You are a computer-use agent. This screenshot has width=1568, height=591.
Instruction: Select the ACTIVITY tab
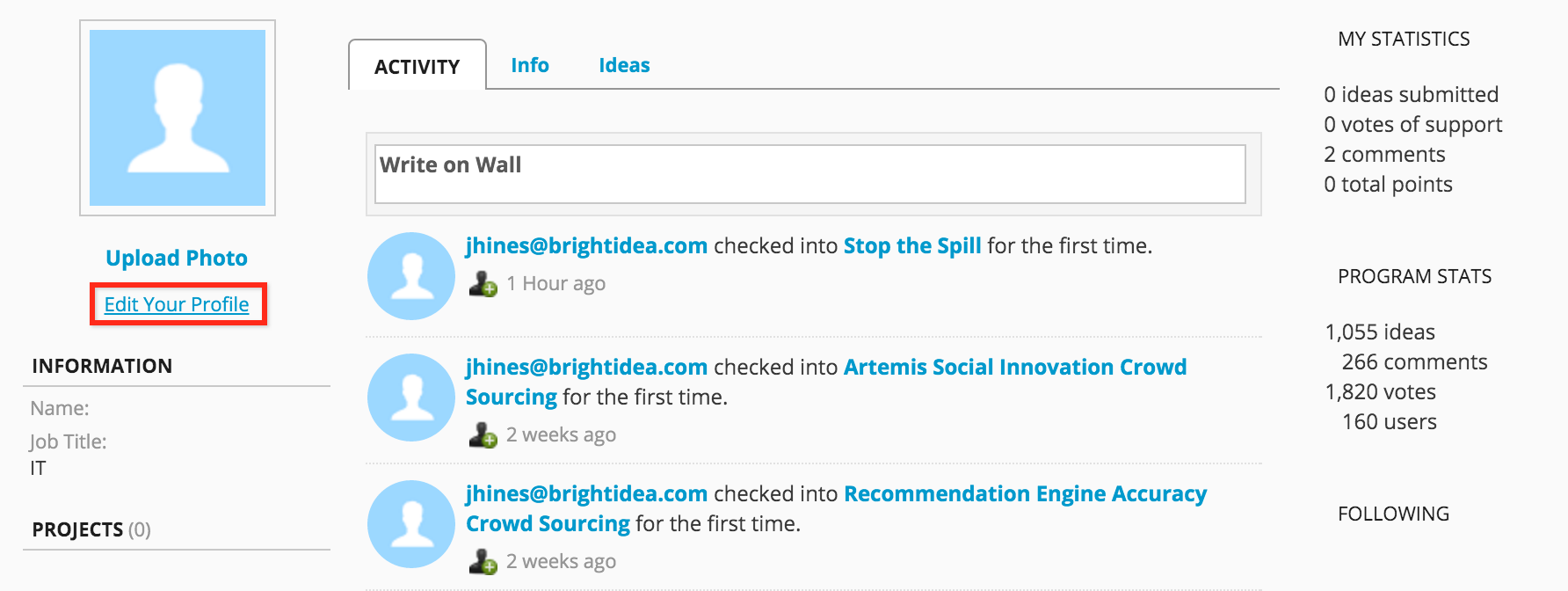417,66
